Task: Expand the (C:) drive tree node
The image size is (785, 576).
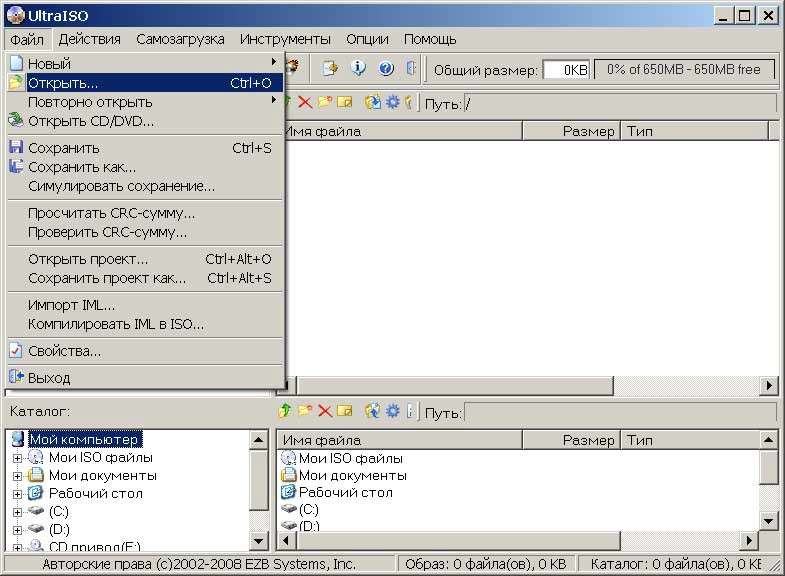Action: click(18, 512)
